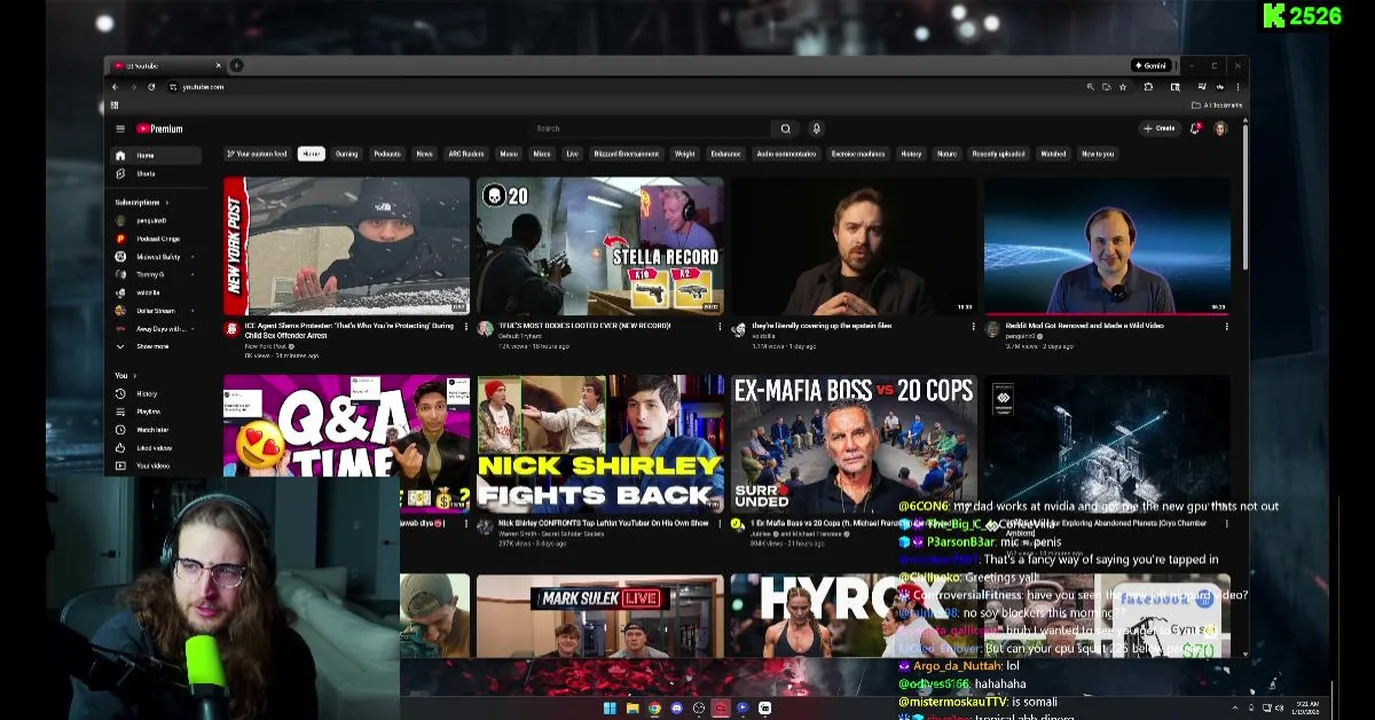Open the Windows Start menu

tap(610, 708)
